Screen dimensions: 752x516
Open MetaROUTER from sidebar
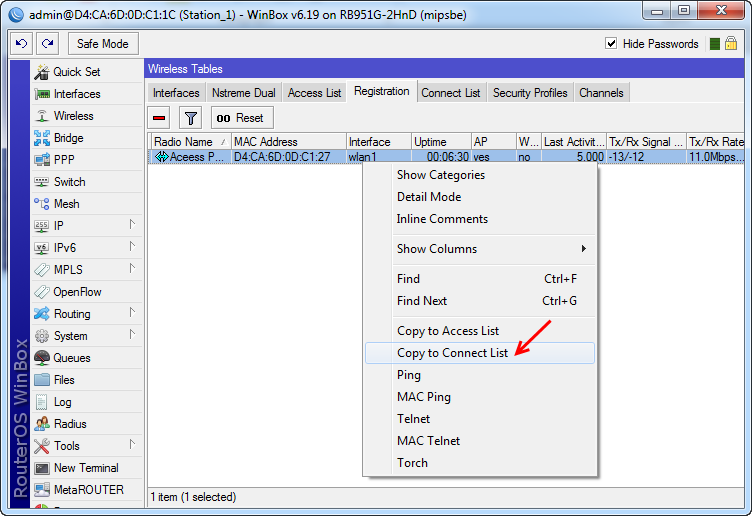(89, 490)
